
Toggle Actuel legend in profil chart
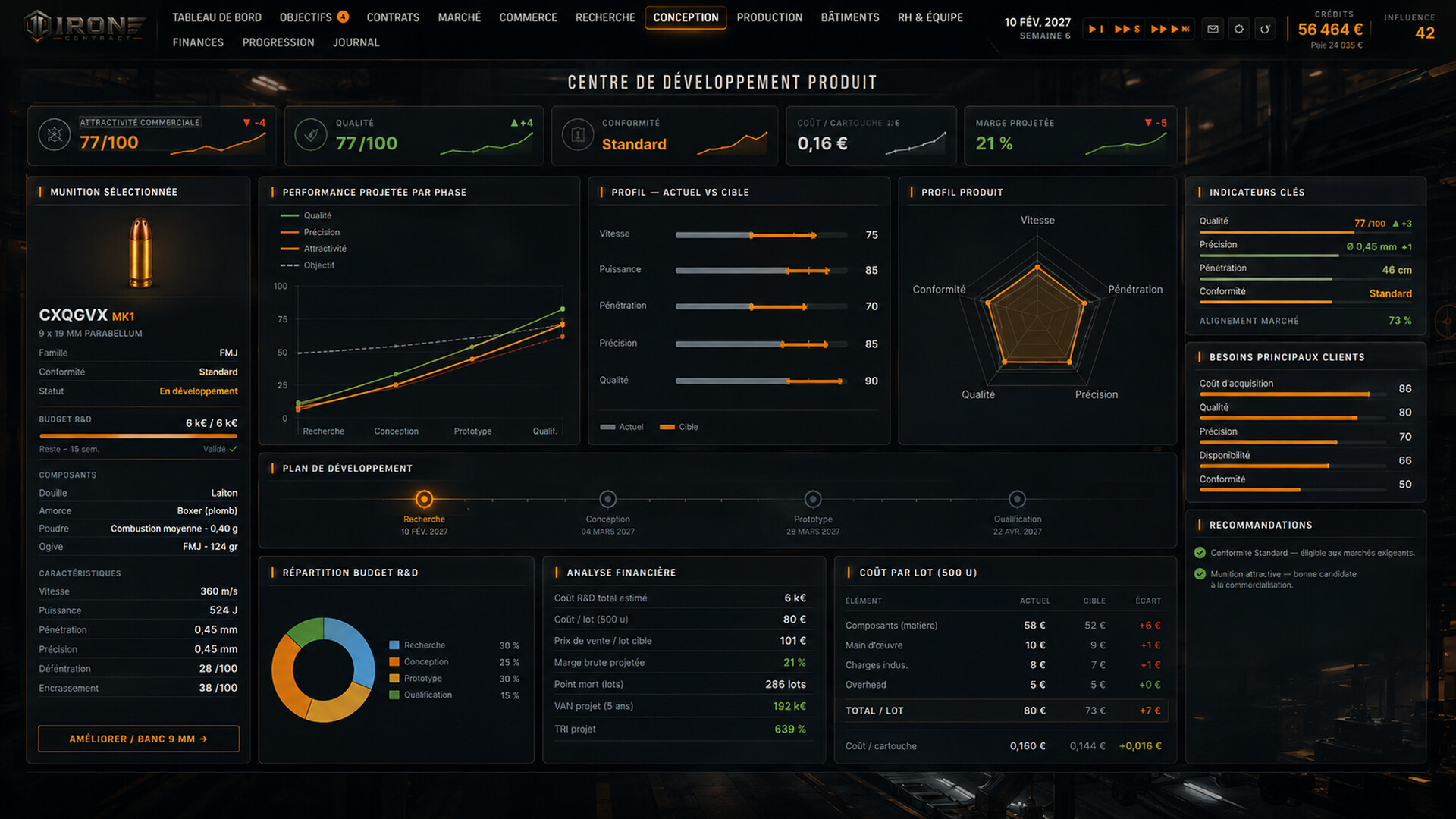coord(622,427)
